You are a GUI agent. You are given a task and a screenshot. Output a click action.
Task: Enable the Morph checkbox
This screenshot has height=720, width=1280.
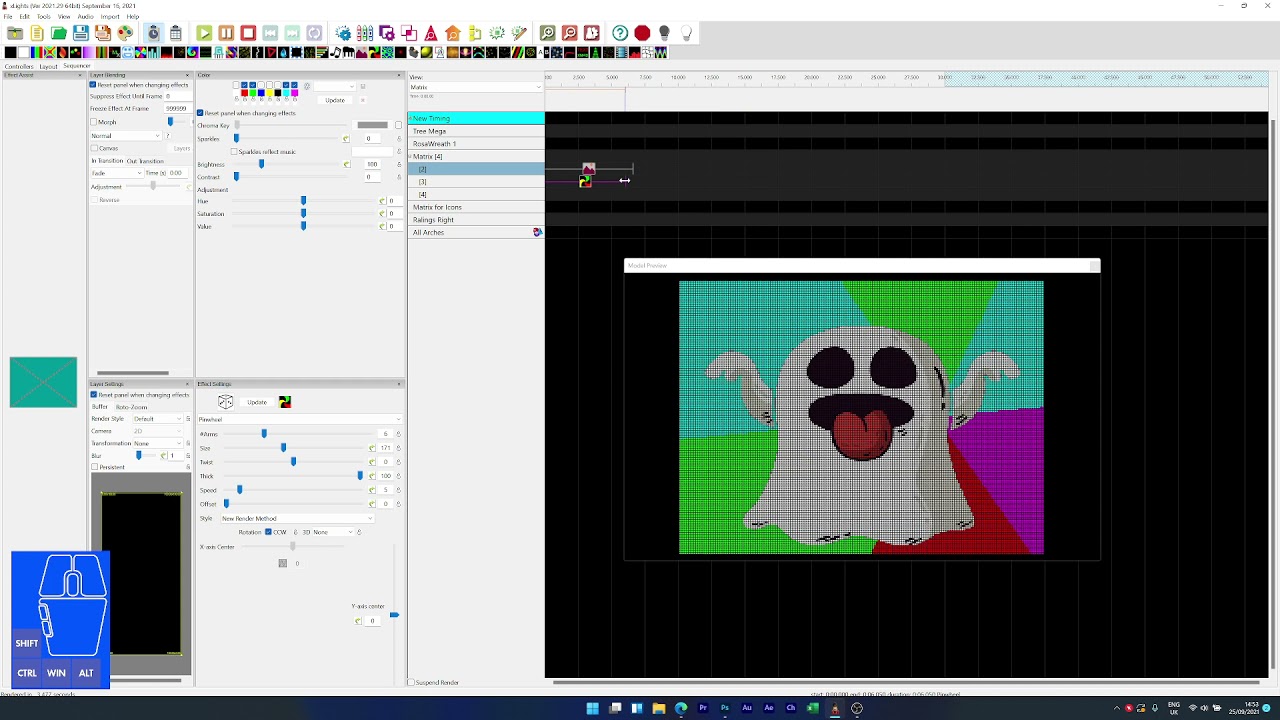(x=94, y=122)
